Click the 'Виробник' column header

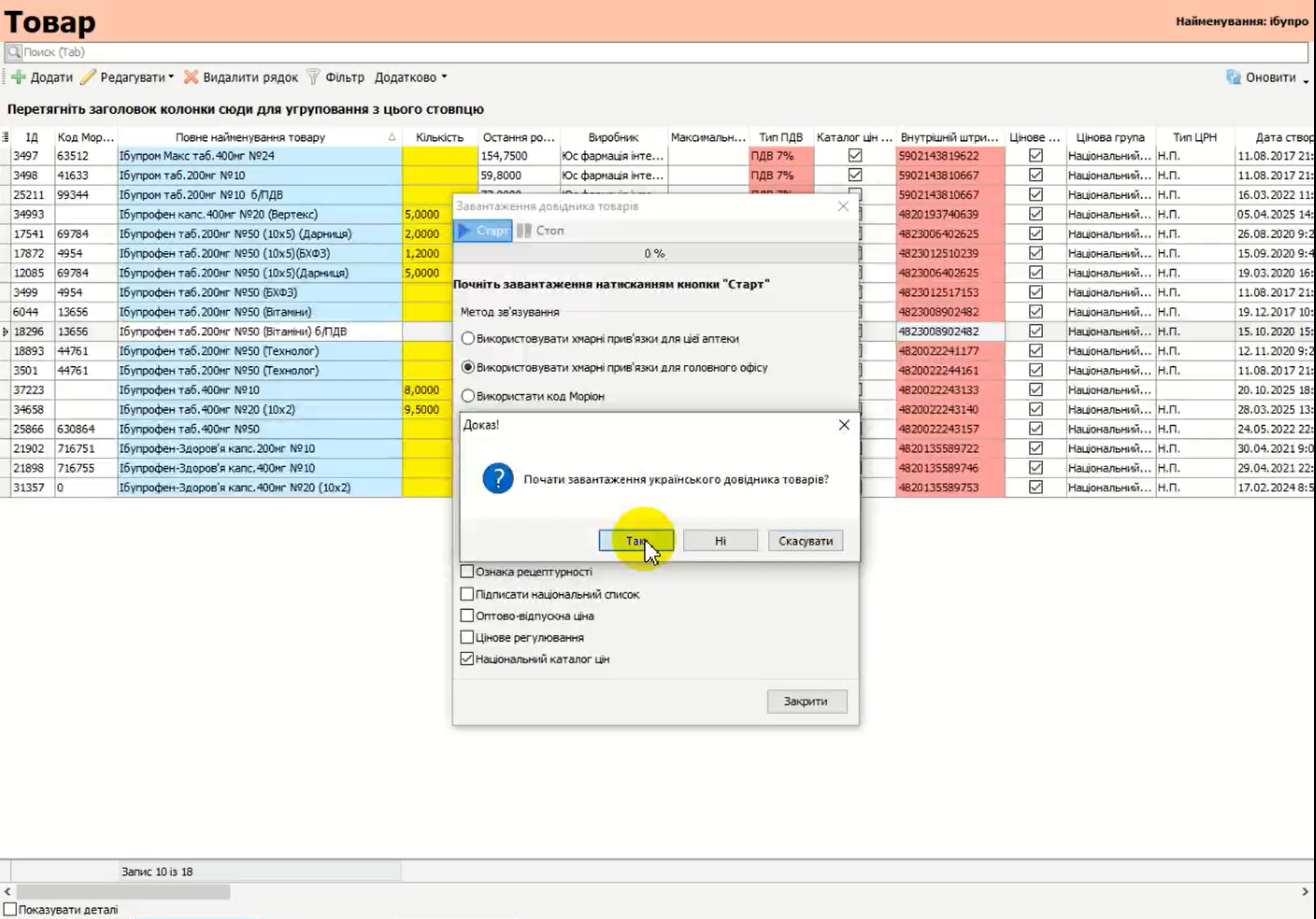(613, 138)
